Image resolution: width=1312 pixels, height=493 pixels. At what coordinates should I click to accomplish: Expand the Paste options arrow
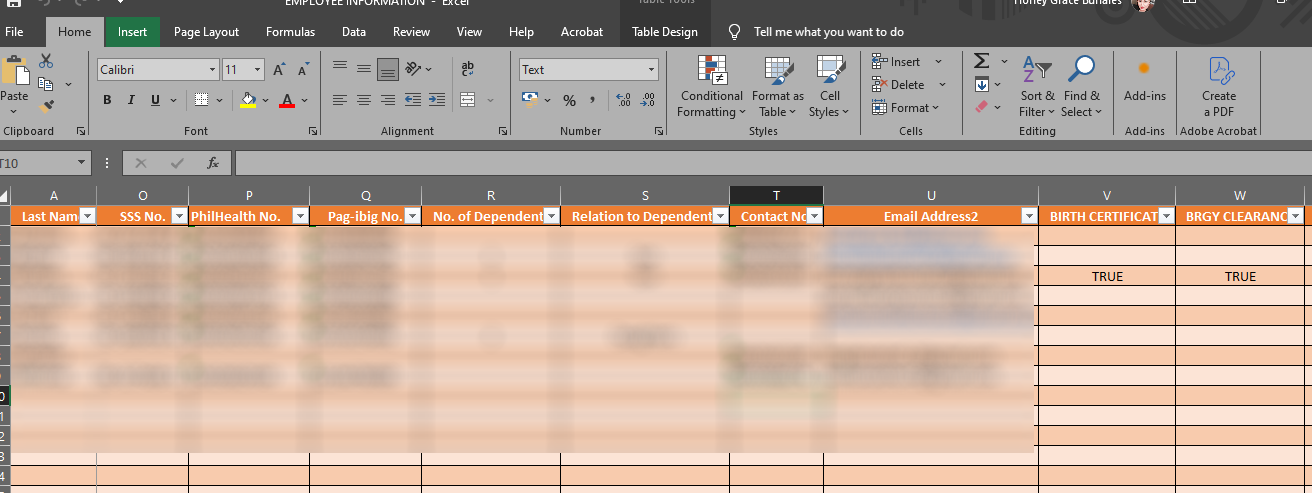click(x=14, y=112)
